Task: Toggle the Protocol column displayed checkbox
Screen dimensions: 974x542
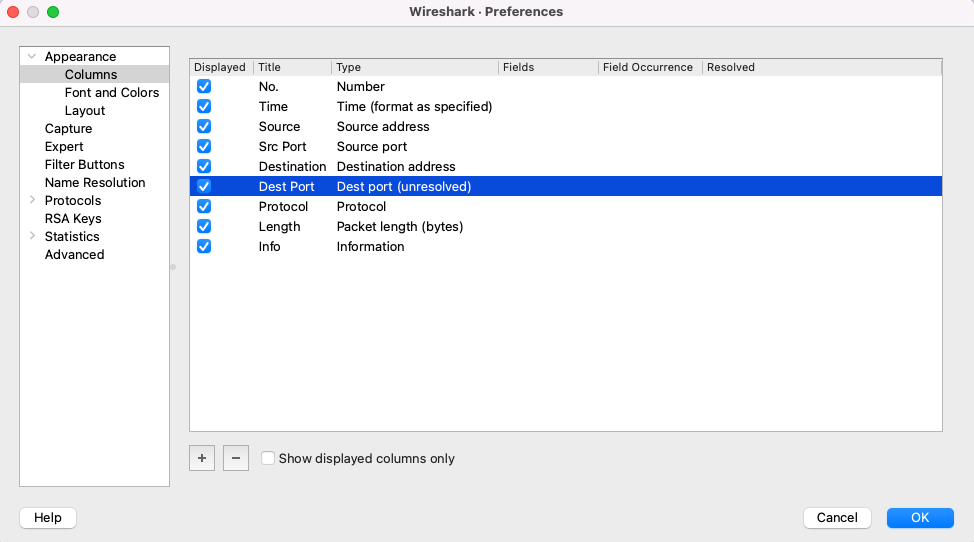Action: (204, 206)
